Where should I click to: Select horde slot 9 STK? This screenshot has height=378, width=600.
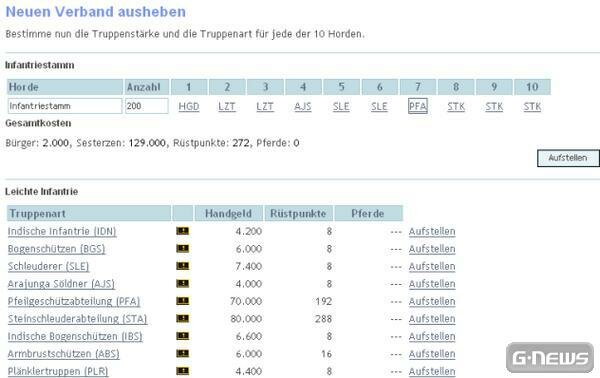tap(494, 106)
